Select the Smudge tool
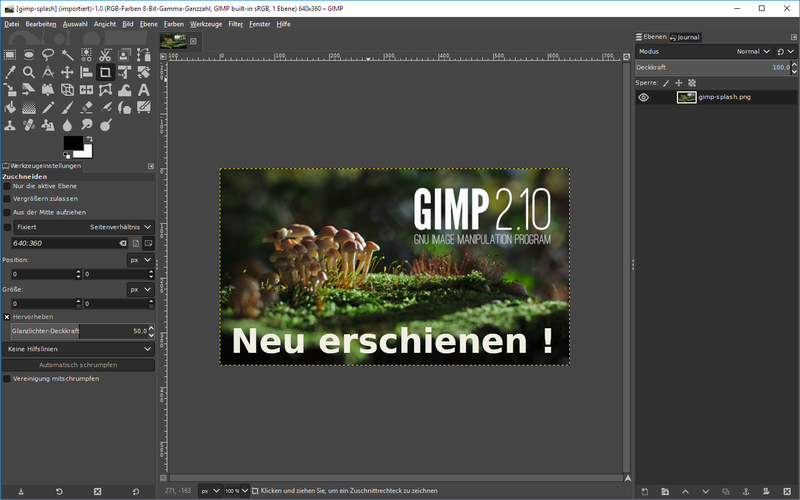The width and height of the screenshot is (800, 500). coord(86,125)
